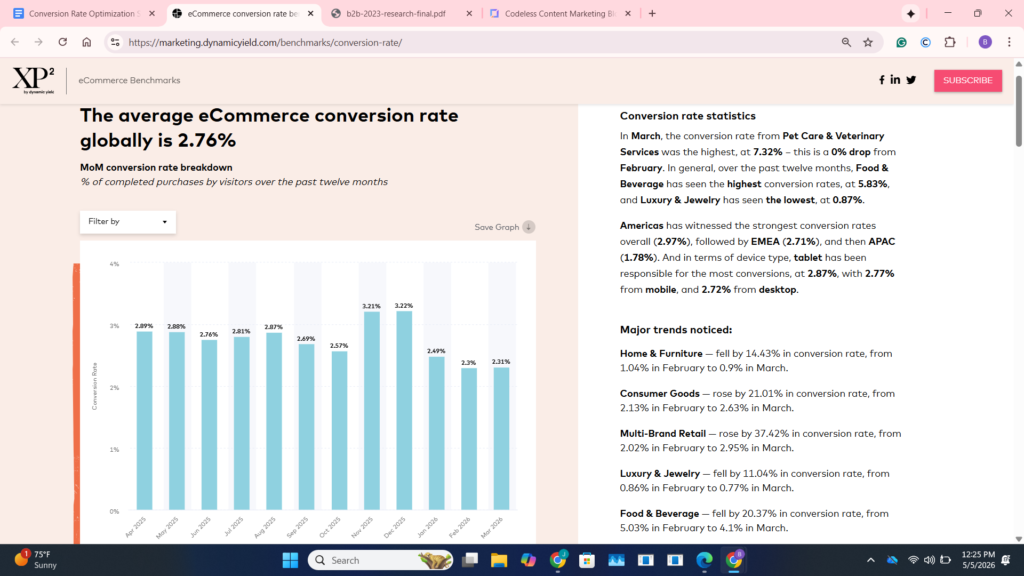Open Microsoft Store from taskbar
This screenshot has height=576, width=1024.
pos(586,560)
